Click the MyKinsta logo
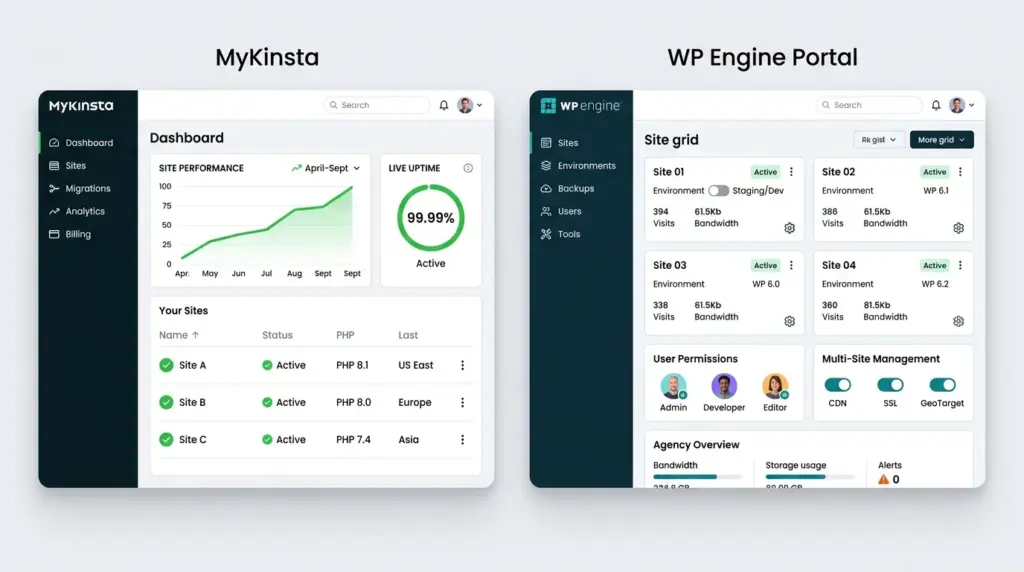 point(81,106)
